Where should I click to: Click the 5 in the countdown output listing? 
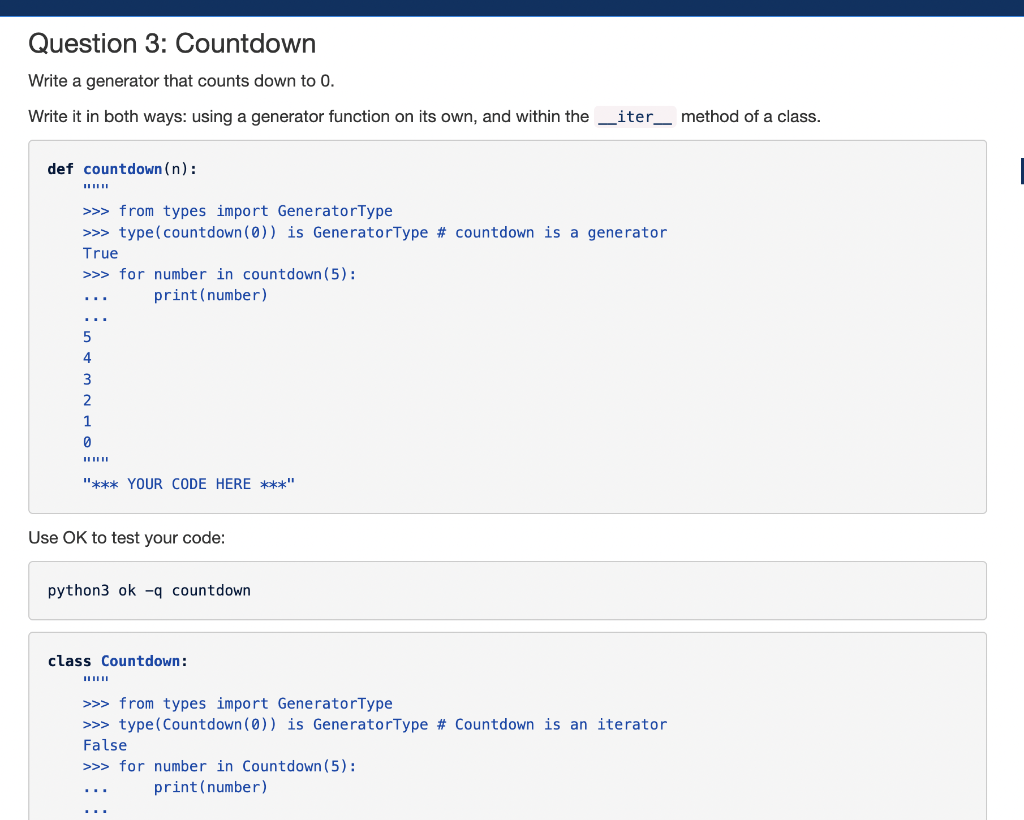86,337
